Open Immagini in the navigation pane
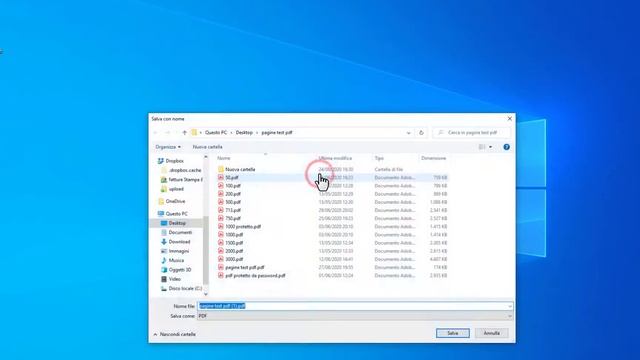 click(179, 251)
